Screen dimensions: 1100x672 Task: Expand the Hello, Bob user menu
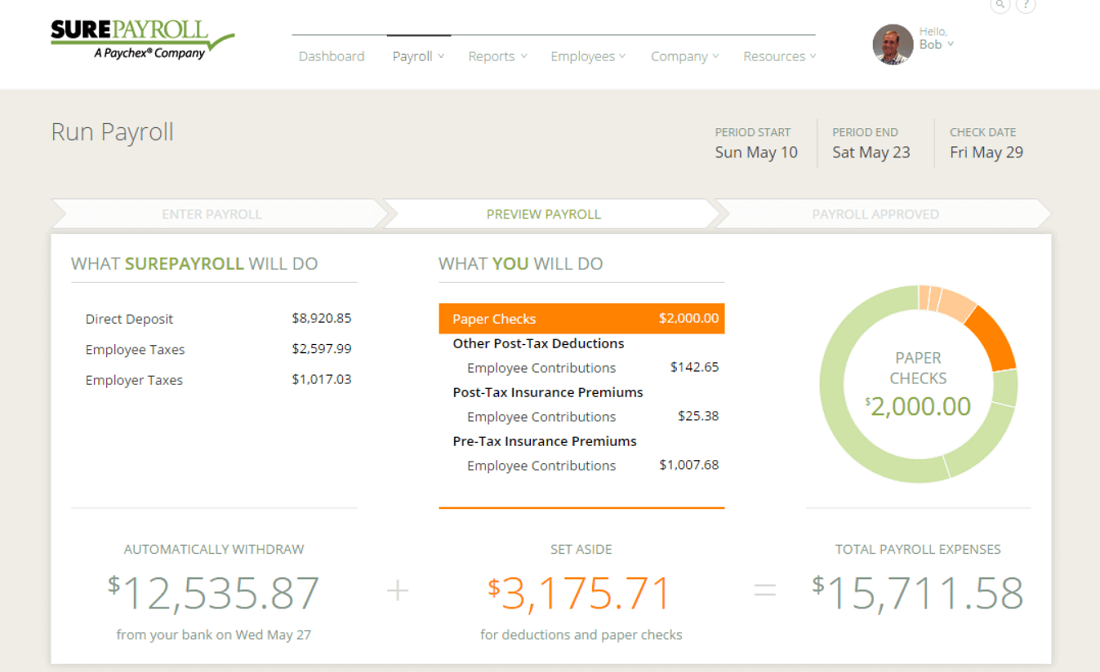937,39
